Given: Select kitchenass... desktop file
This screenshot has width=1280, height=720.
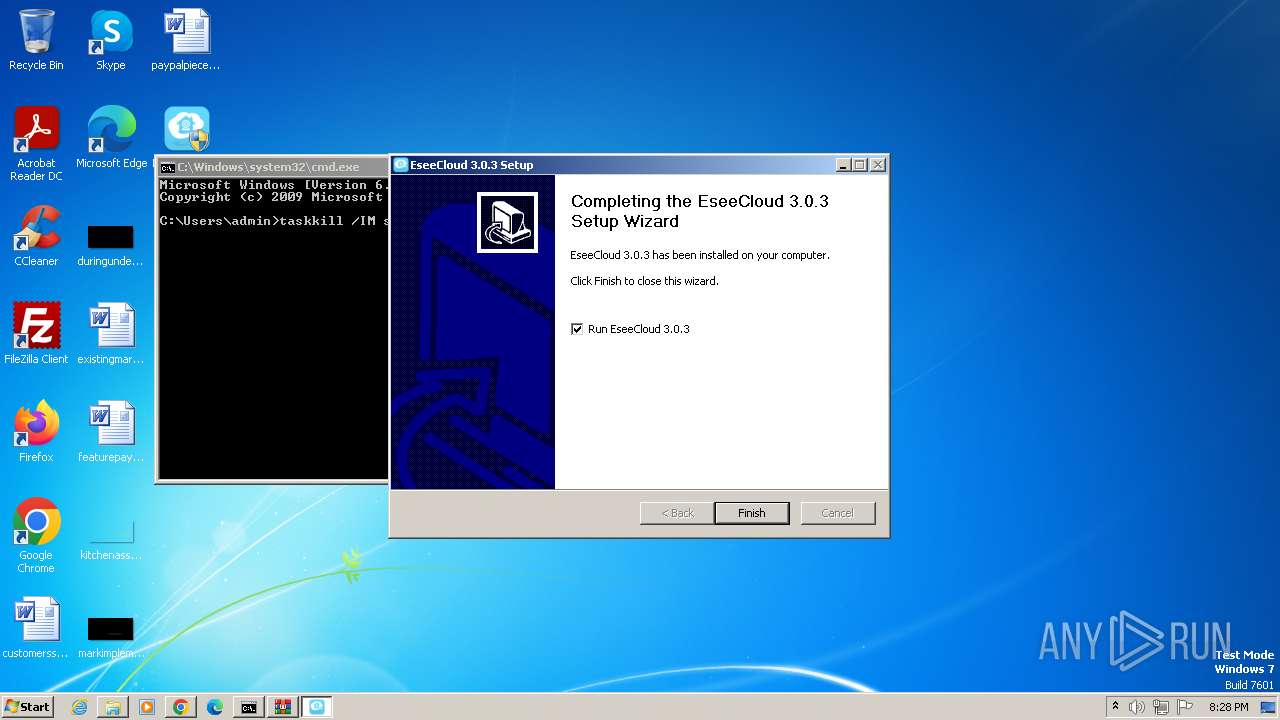Looking at the screenshot, I should [x=111, y=538].
